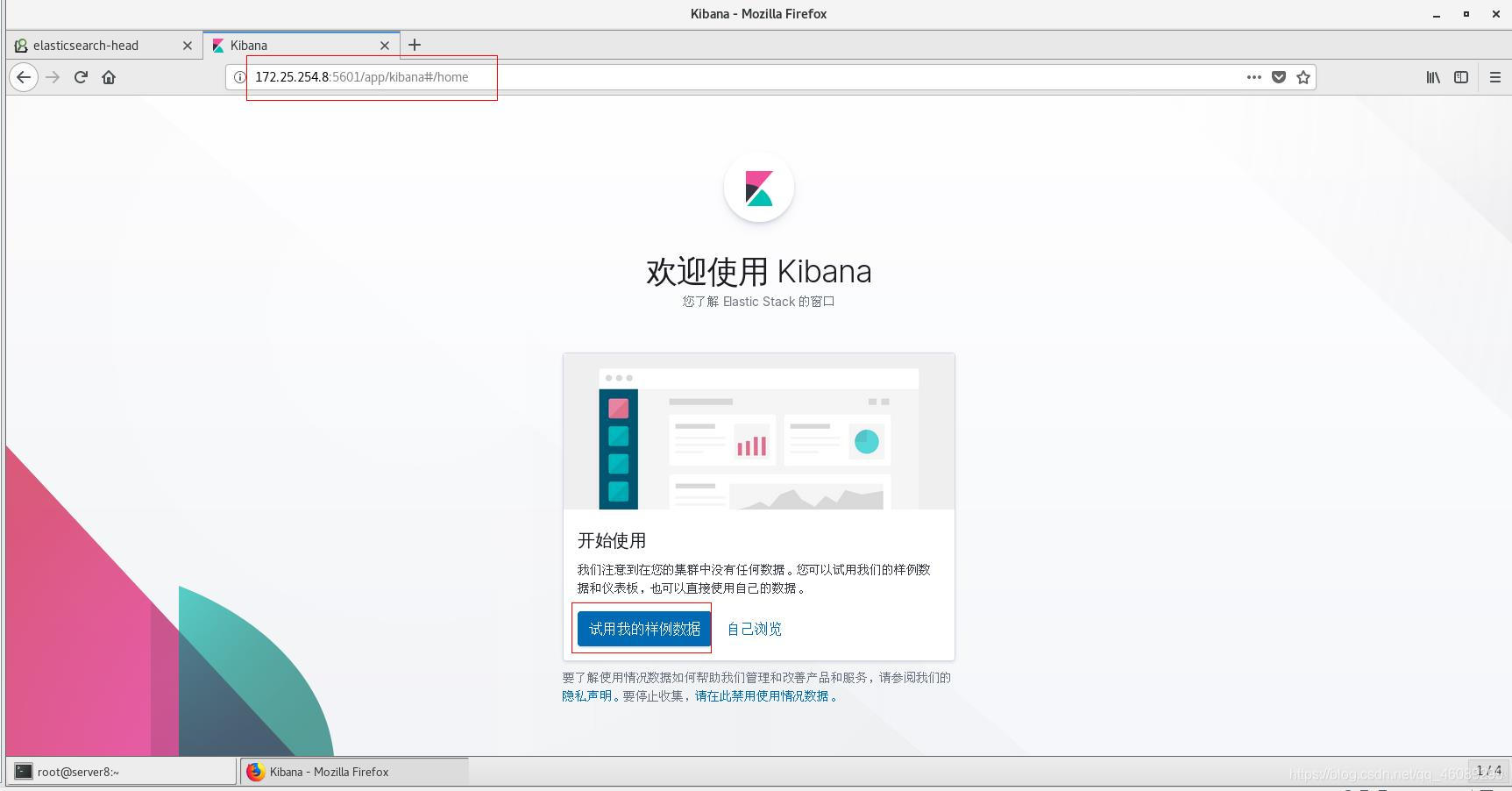Screen dimensions: 1512x791
Task: Bookmark this page with the star
Action: [x=1303, y=77]
